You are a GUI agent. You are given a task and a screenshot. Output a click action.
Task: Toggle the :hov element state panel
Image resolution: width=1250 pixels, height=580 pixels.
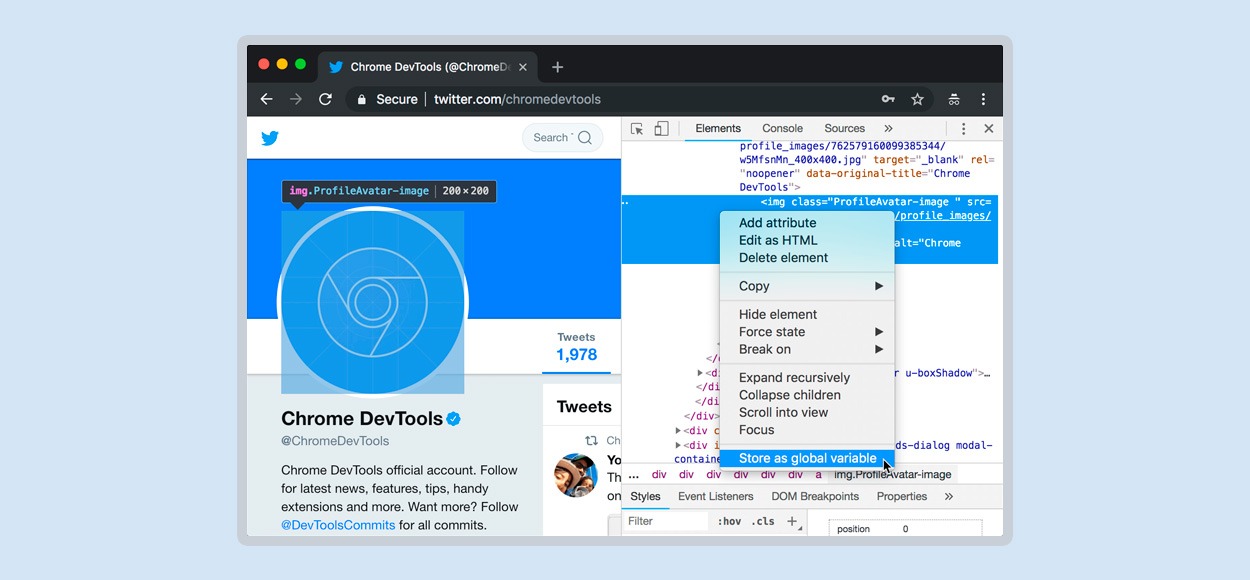(x=728, y=521)
